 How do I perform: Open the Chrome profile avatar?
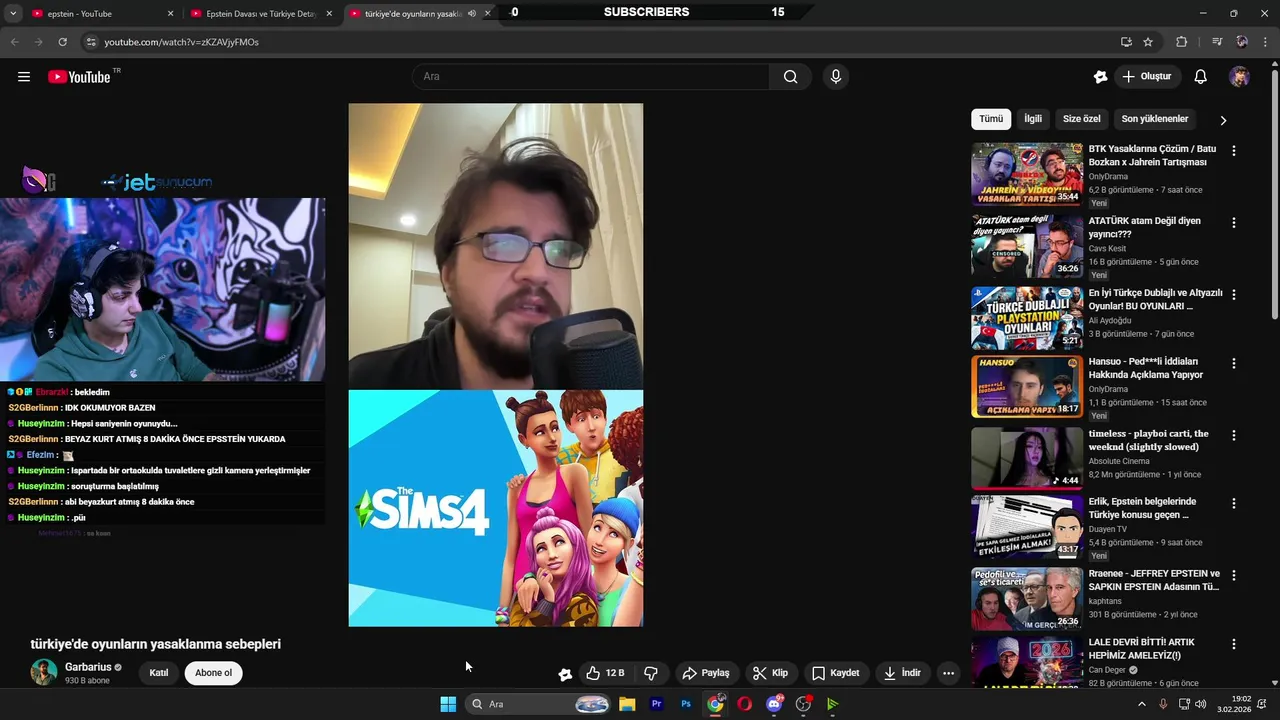tap(1242, 42)
